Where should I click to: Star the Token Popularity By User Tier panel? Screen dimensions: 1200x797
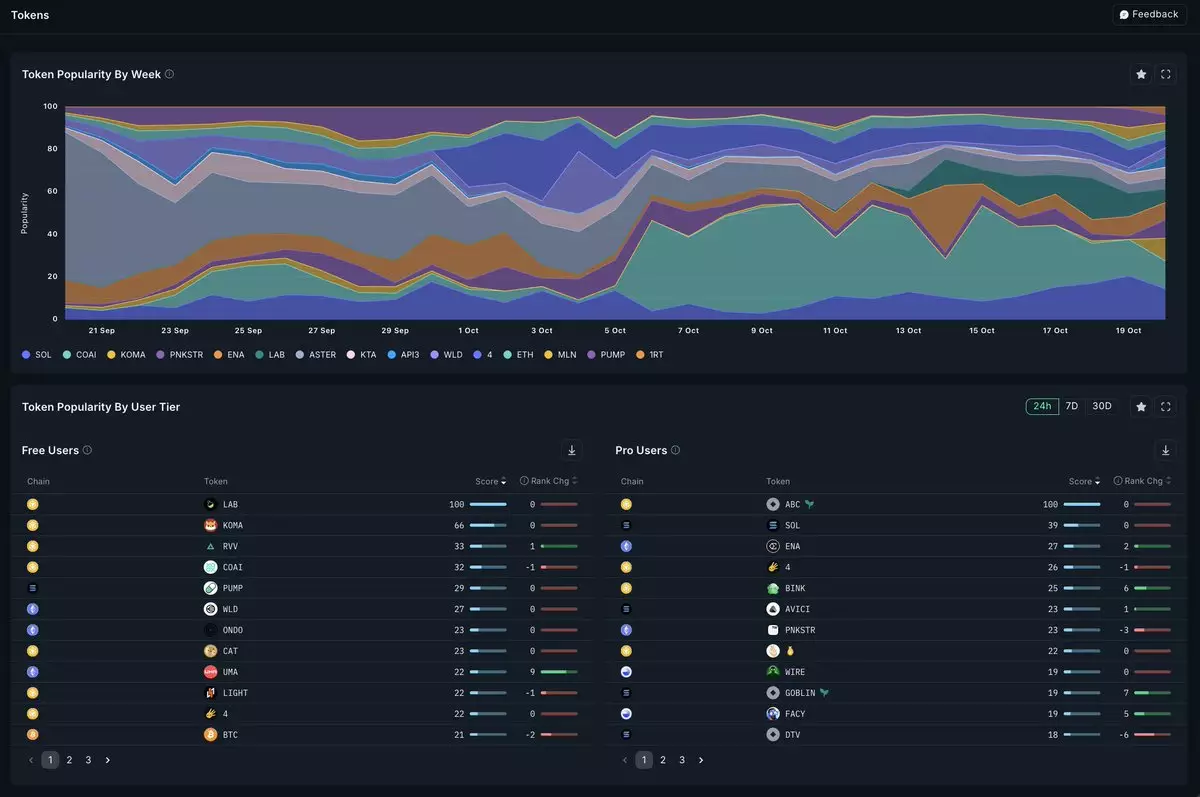tap(1141, 406)
